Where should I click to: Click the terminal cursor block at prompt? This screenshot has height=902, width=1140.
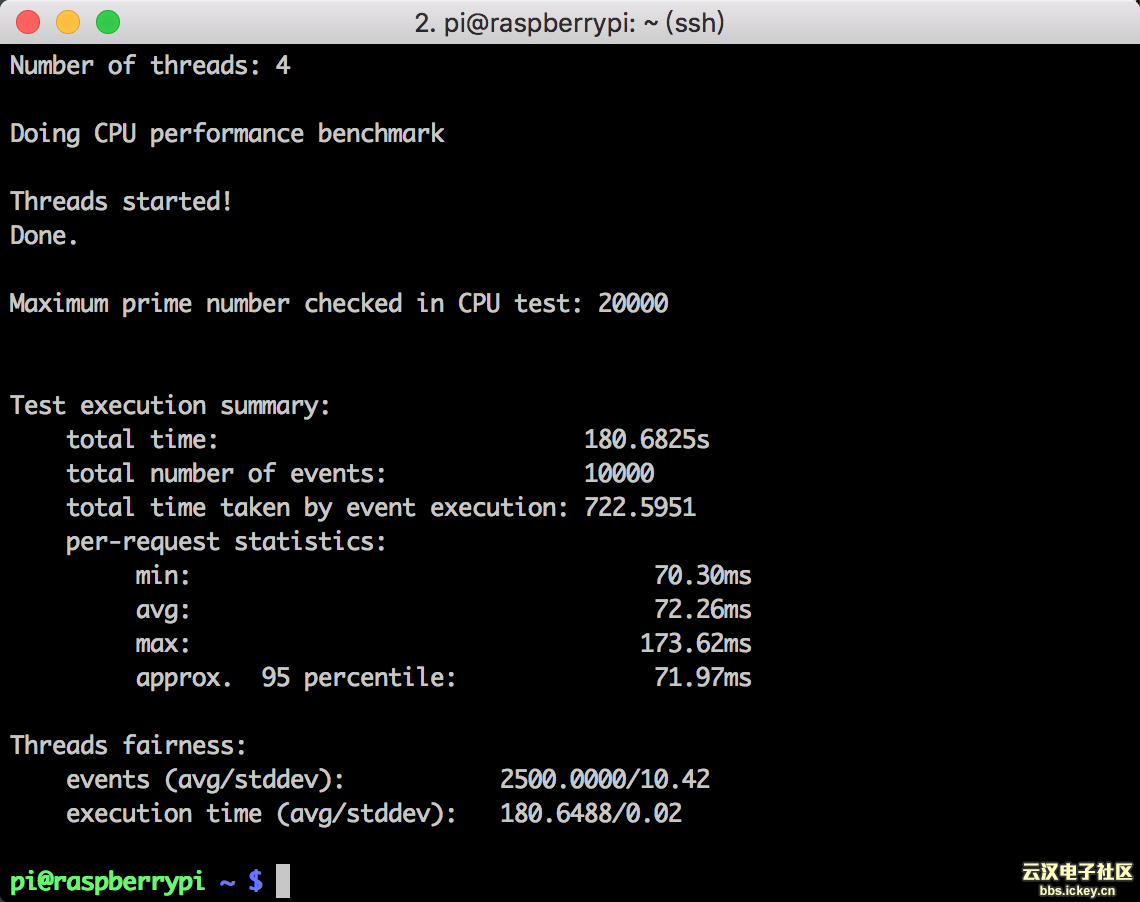click(x=283, y=881)
